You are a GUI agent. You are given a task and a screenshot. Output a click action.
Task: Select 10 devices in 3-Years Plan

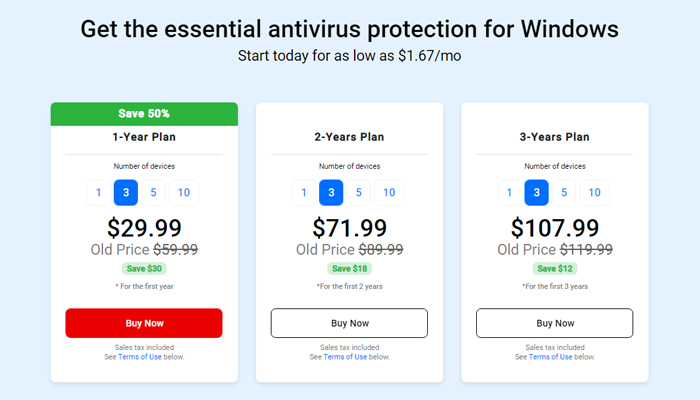point(594,193)
